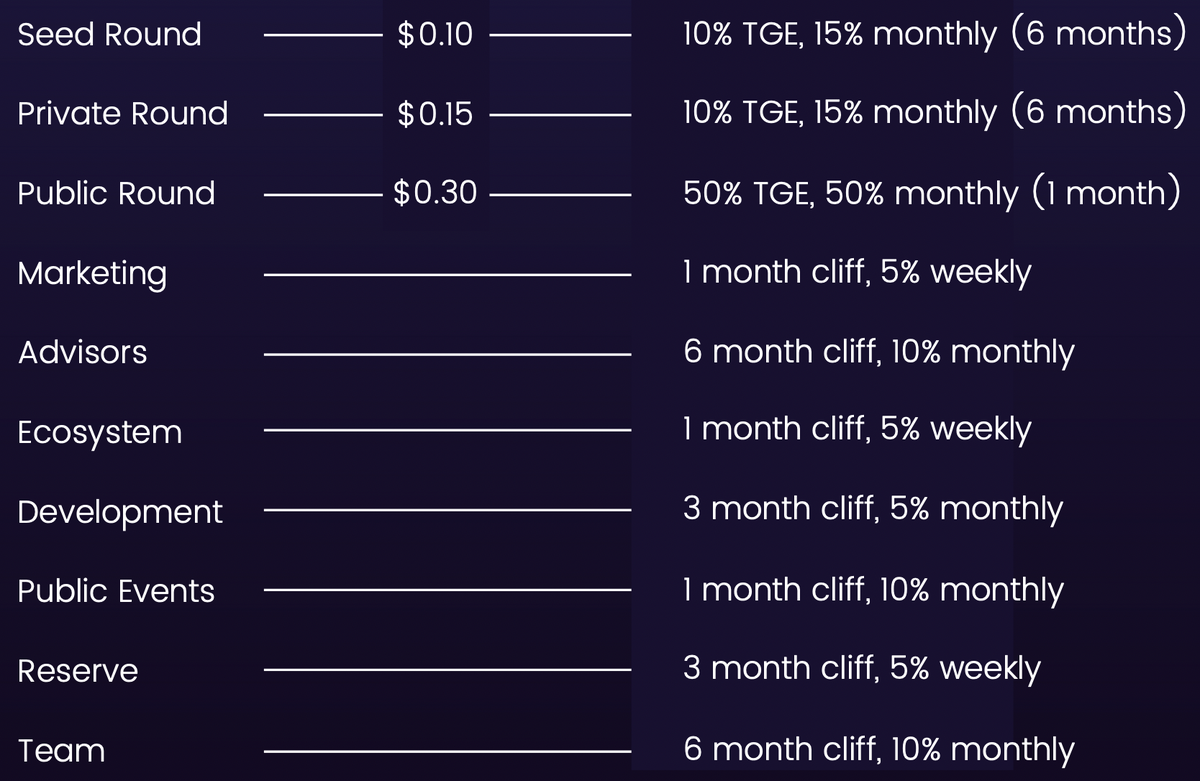Click the Development label
The height and width of the screenshot is (781, 1200).
point(120,512)
